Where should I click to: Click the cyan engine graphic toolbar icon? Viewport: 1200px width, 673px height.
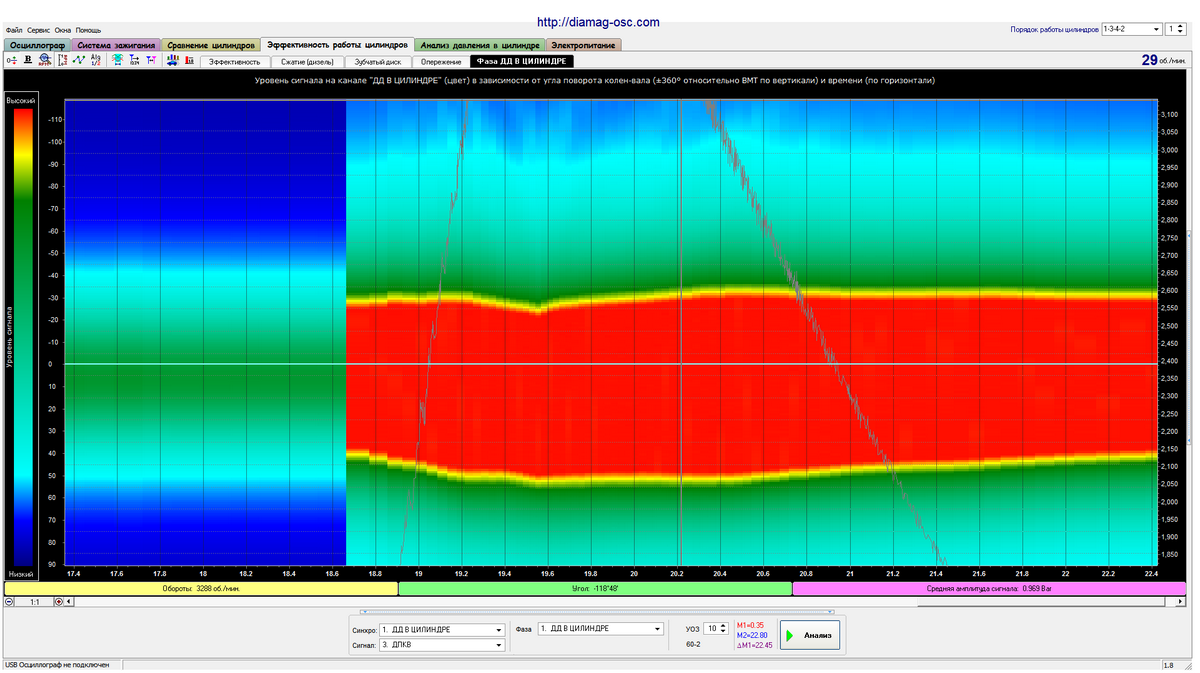[x=118, y=60]
